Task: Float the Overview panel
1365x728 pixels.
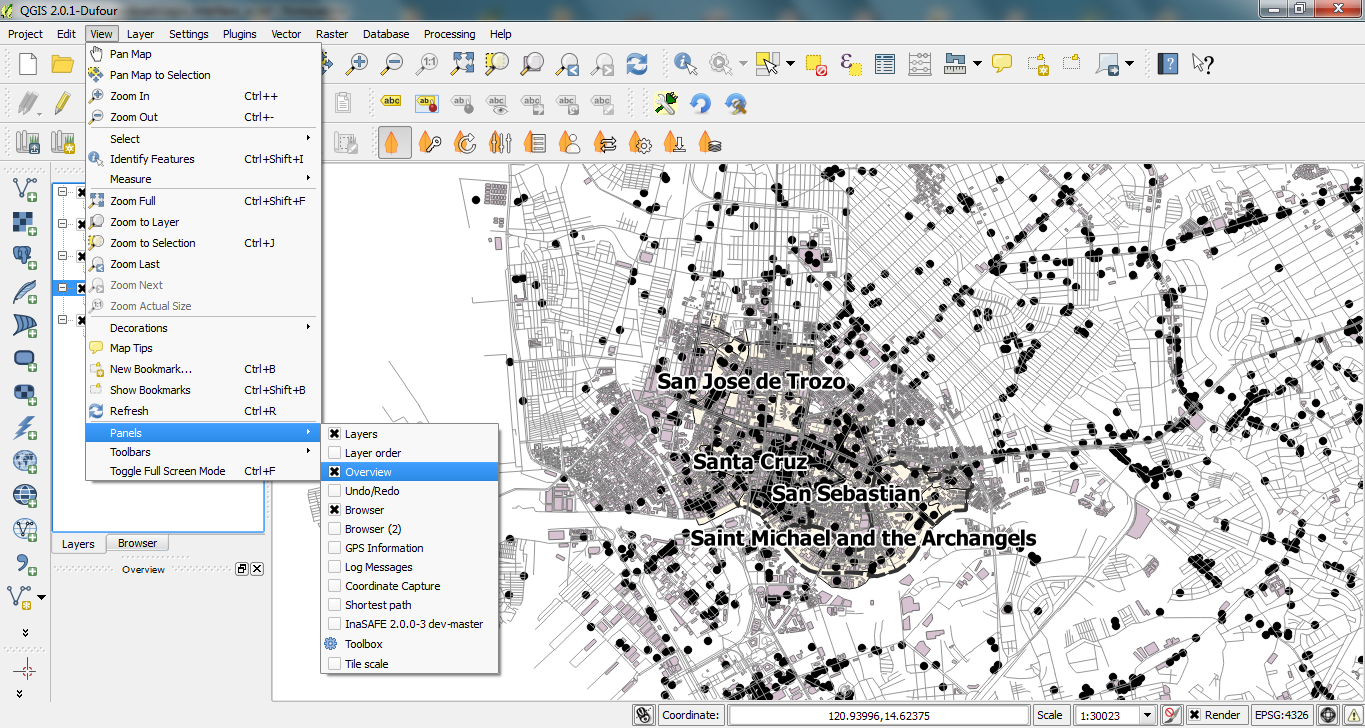Action: [x=241, y=569]
